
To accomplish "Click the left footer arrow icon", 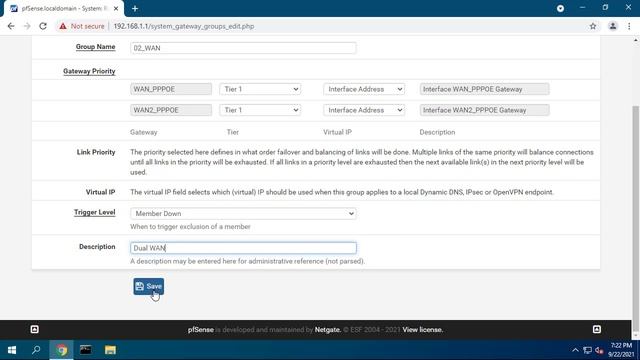I will [35, 329].
